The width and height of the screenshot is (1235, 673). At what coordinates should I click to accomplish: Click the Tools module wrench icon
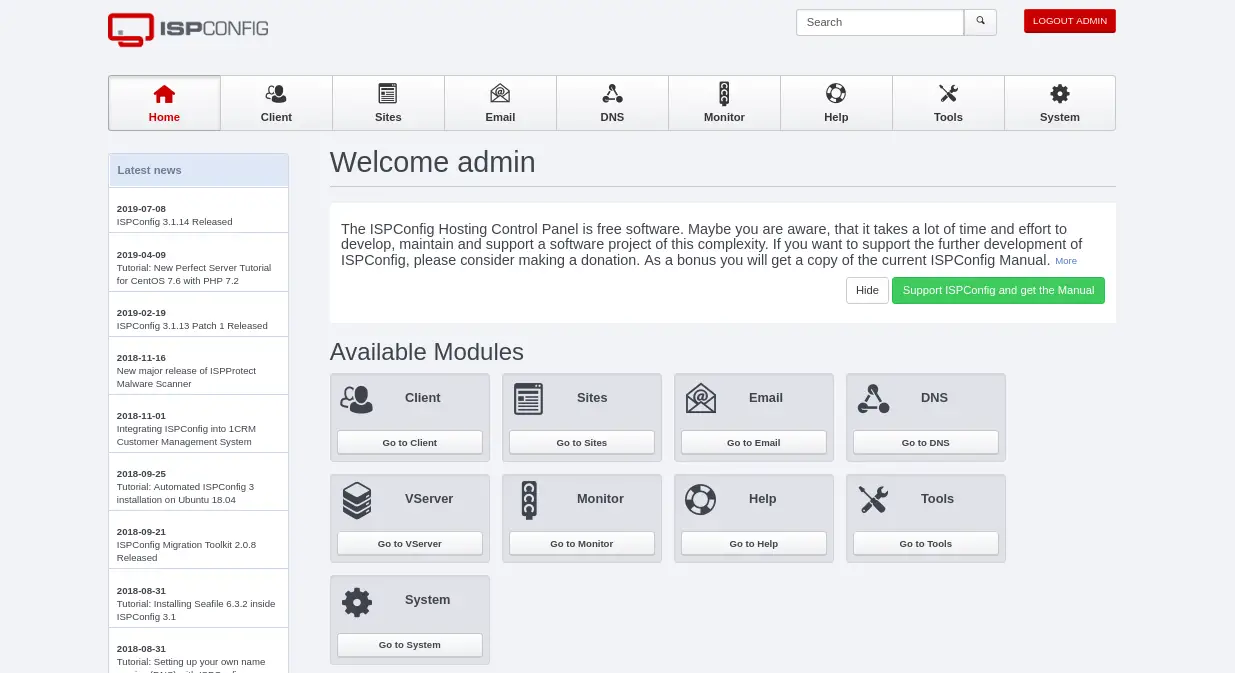click(x=873, y=499)
